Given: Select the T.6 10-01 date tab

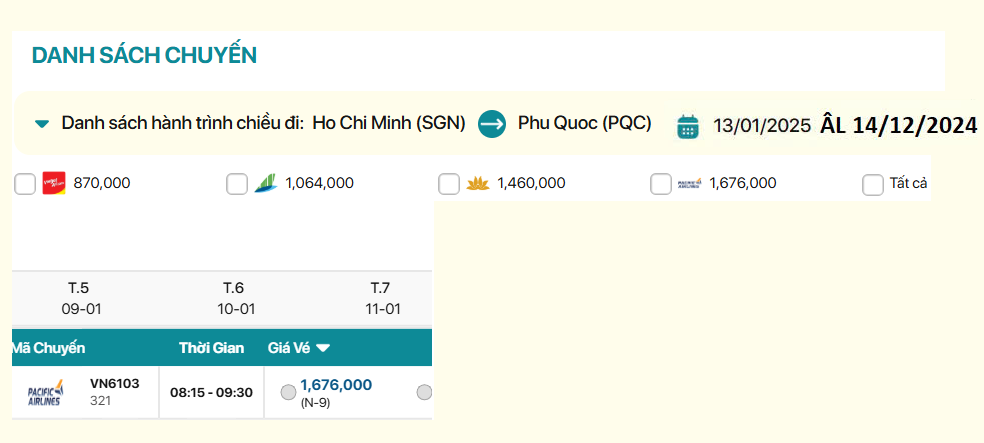Looking at the screenshot, I should coord(236,298).
